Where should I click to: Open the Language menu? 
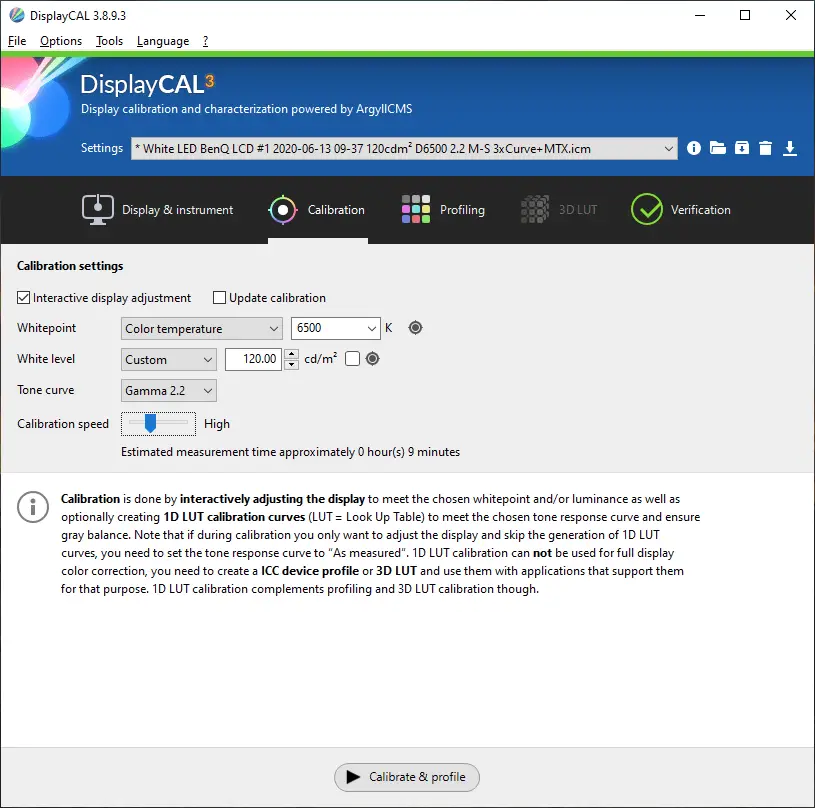tap(163, 41)
